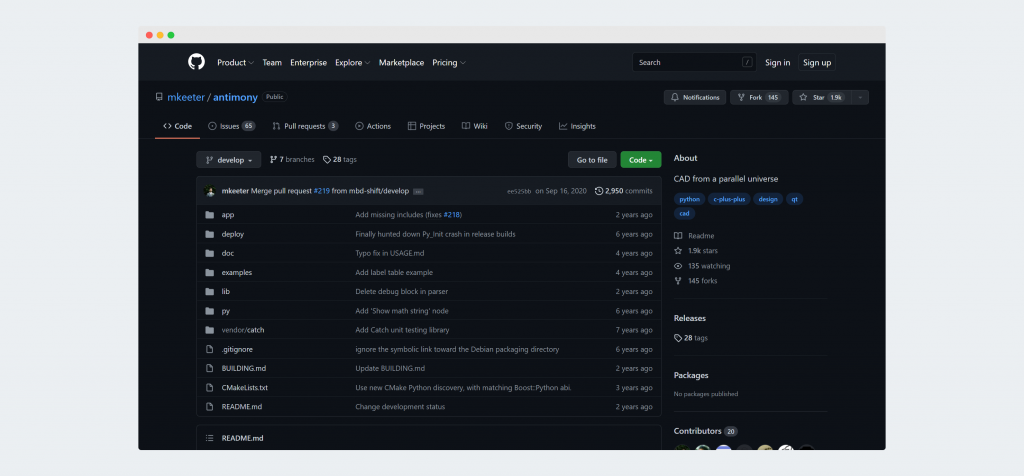The image size is (1024, 476).
Task: Click the cad topic tag
Action: pos(684,214)
